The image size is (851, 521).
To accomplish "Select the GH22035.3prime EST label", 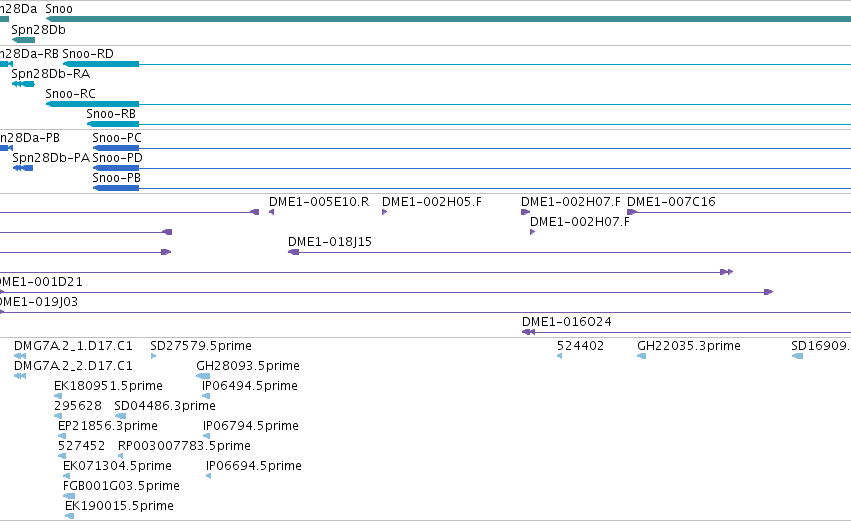I will (689, 346).
